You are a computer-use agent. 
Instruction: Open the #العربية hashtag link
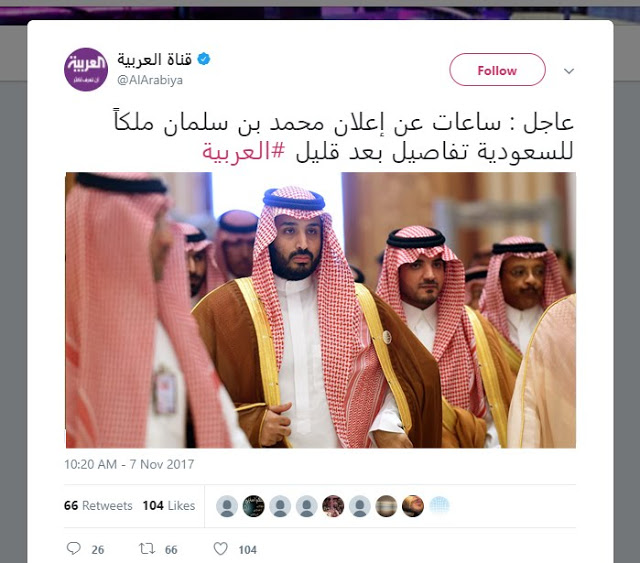(x=243, y=151)
